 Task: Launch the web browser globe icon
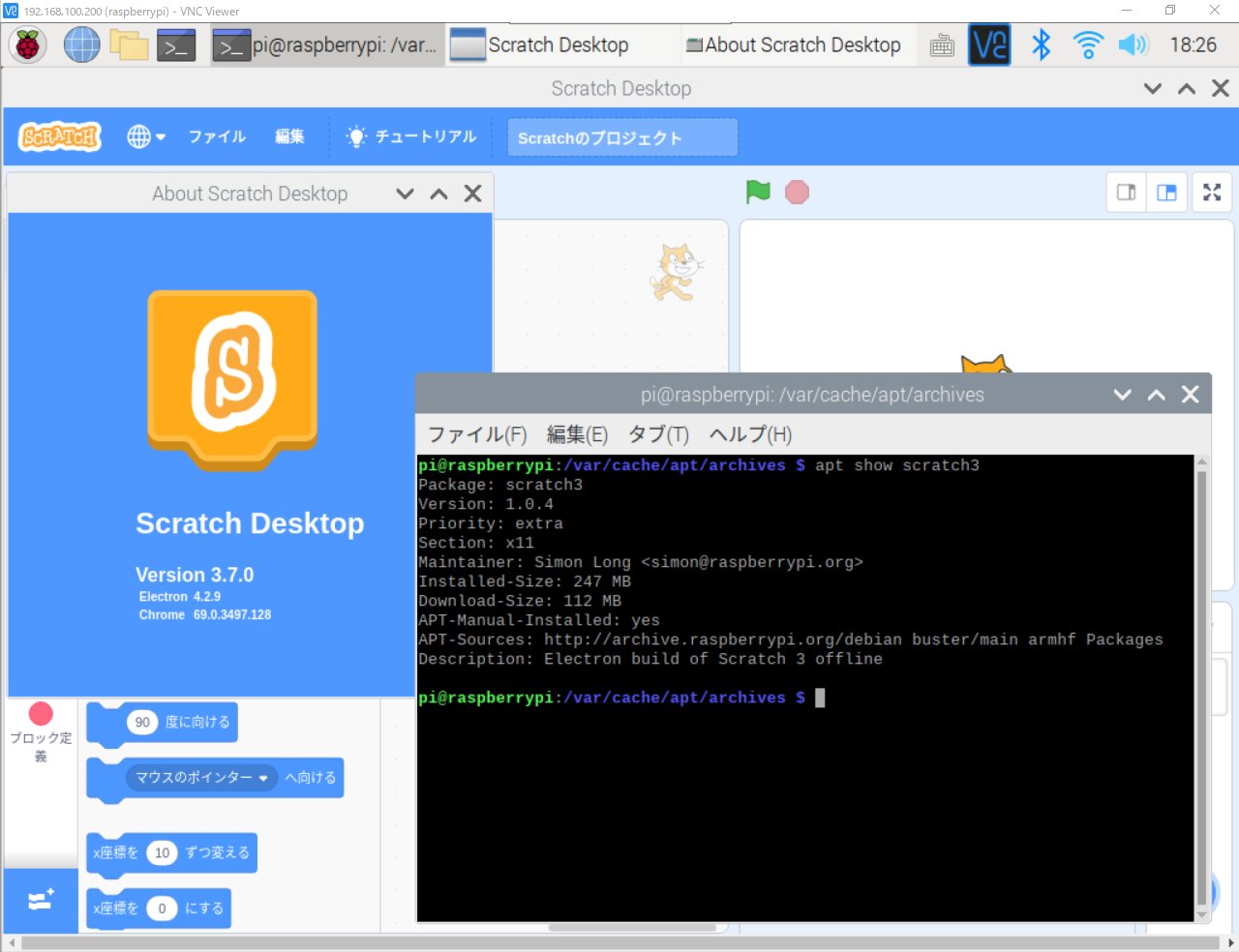tap(81, 45)
